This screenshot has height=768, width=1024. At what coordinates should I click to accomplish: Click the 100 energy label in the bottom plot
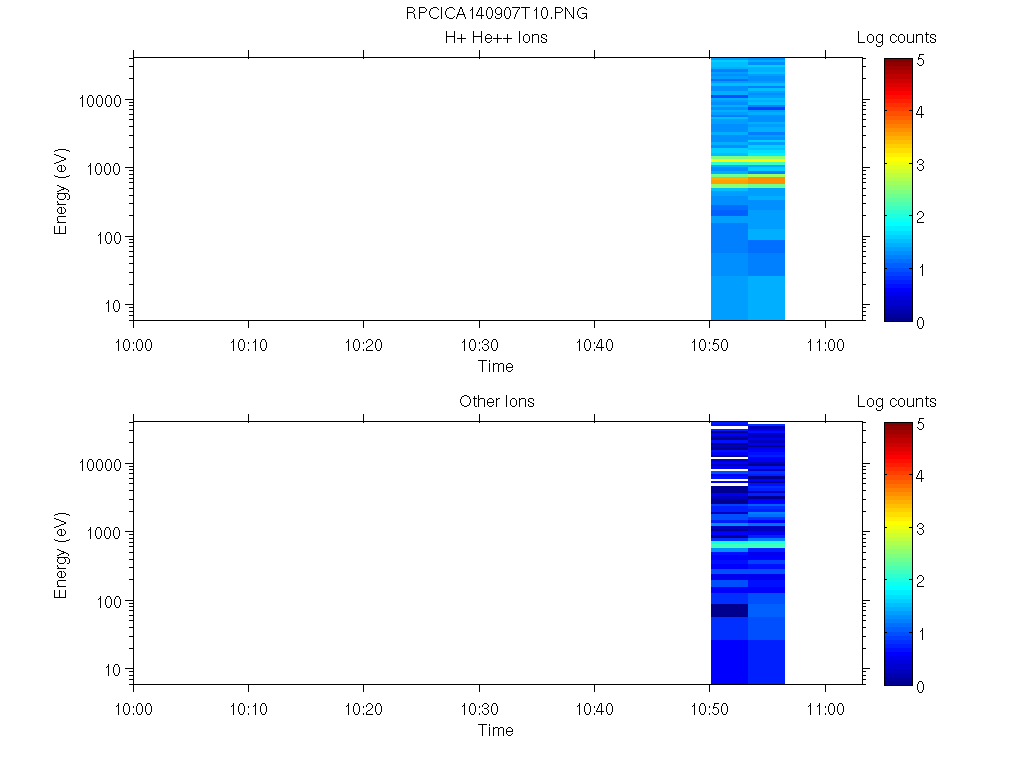(109, 601)
